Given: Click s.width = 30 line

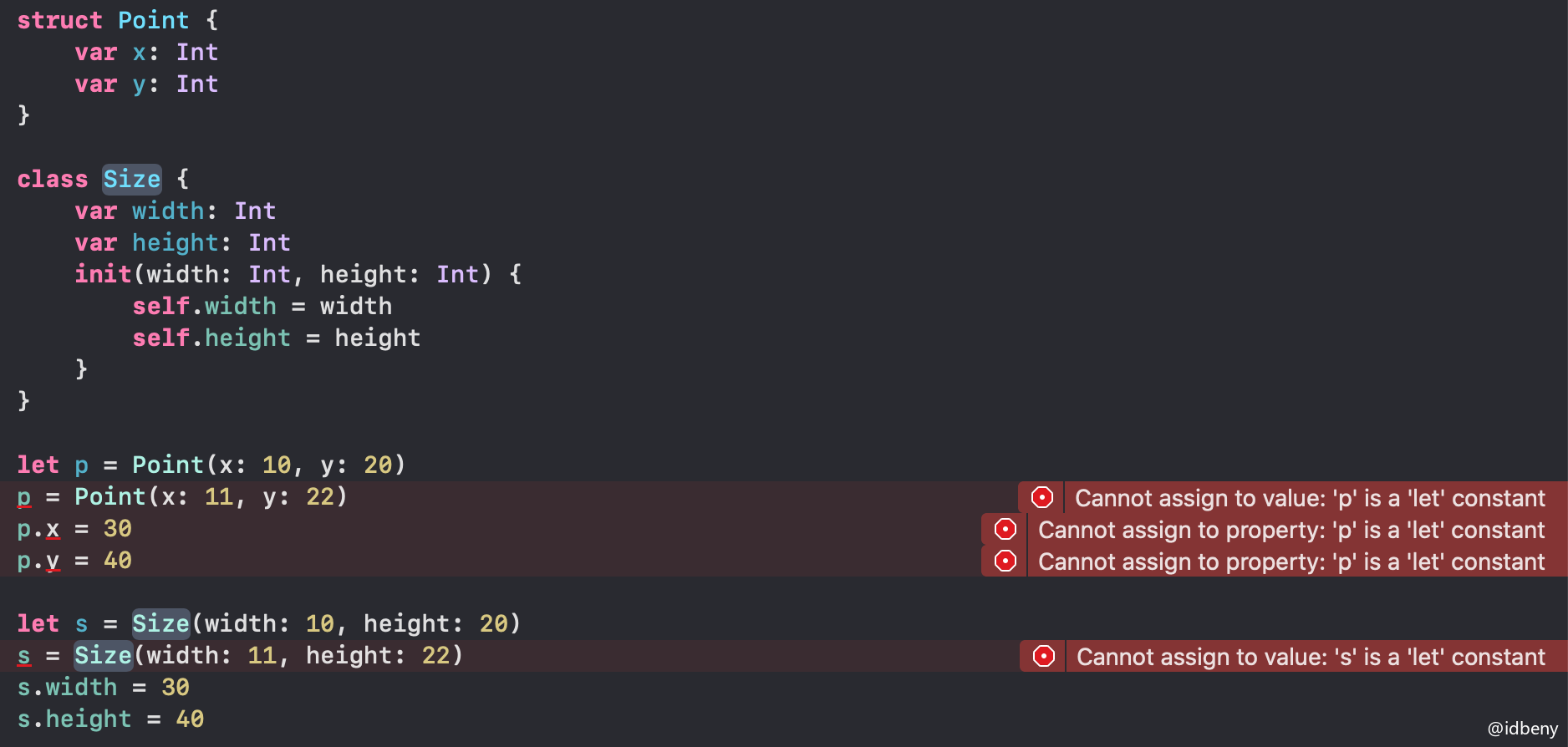Looking at the screenshot, I should [104, 687].
